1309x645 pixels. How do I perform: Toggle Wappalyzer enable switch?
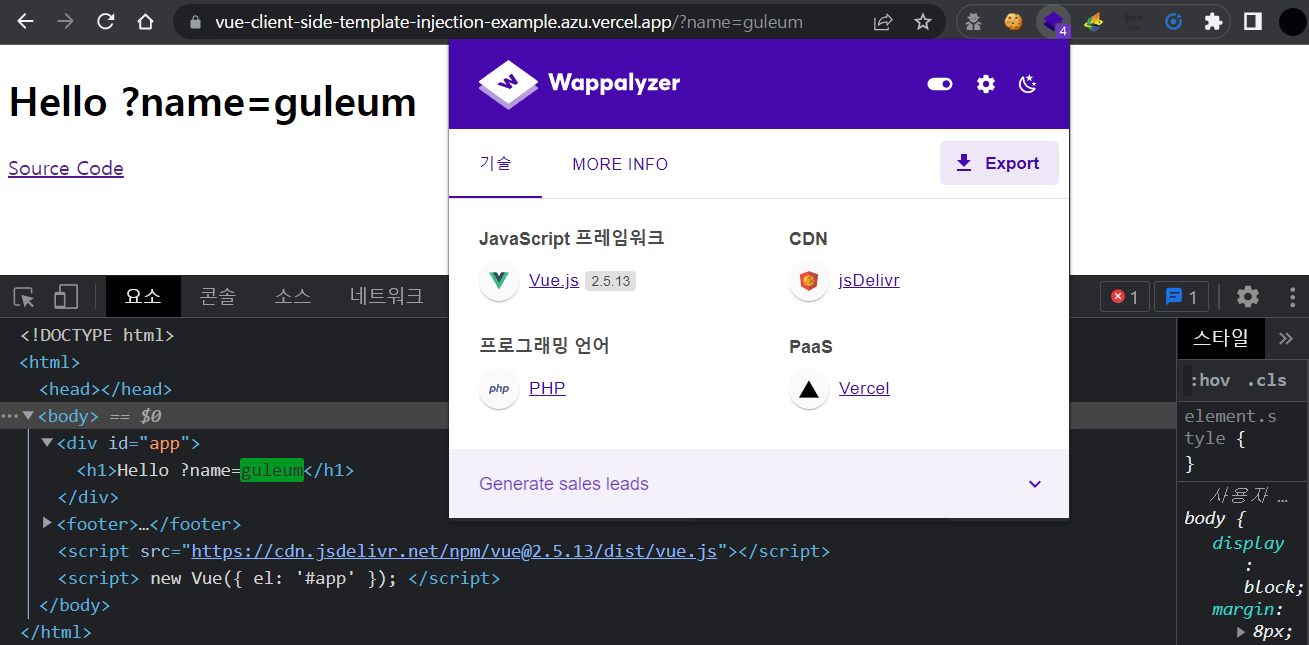[940, 84]
